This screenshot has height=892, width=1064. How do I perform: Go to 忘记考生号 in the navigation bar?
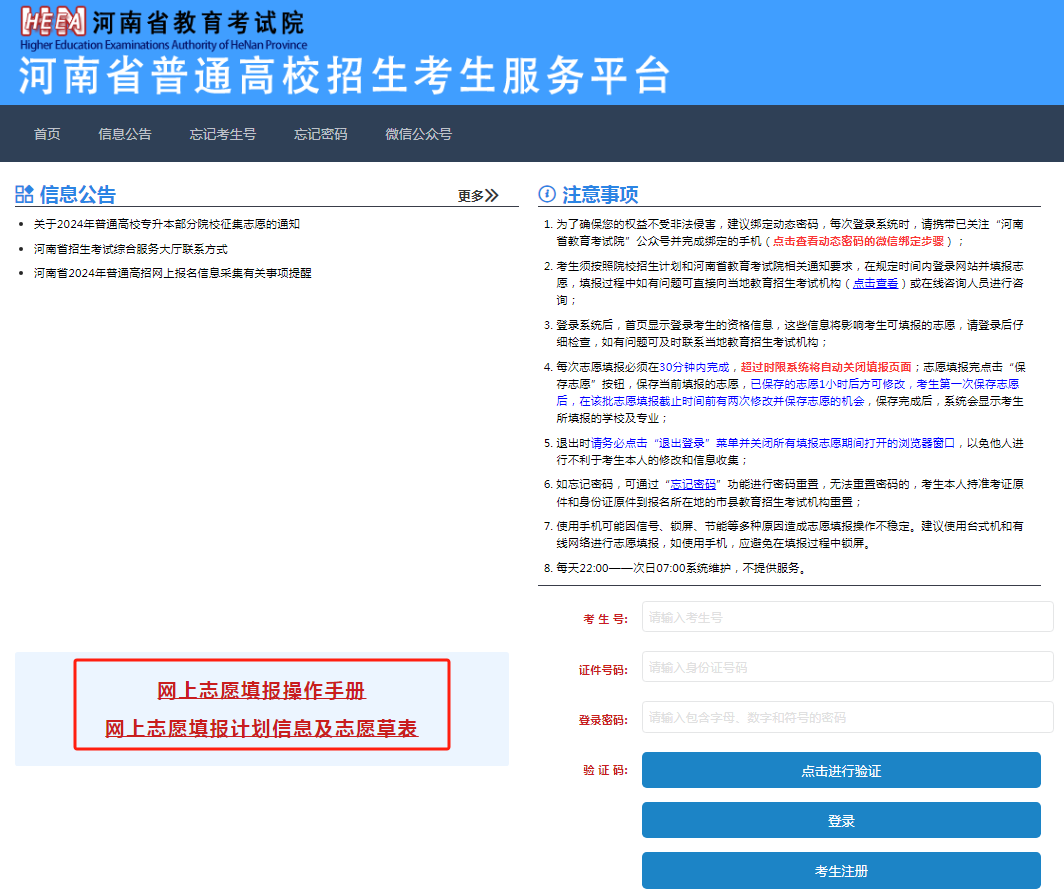point(223,134)
